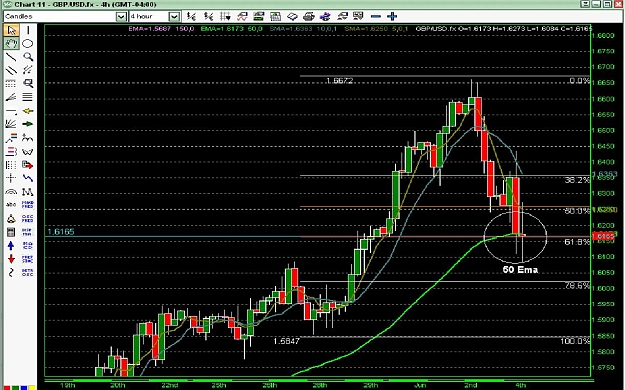Select the trend line tool
The height and width of the screenshot is (390, 625).
point(11,57)
